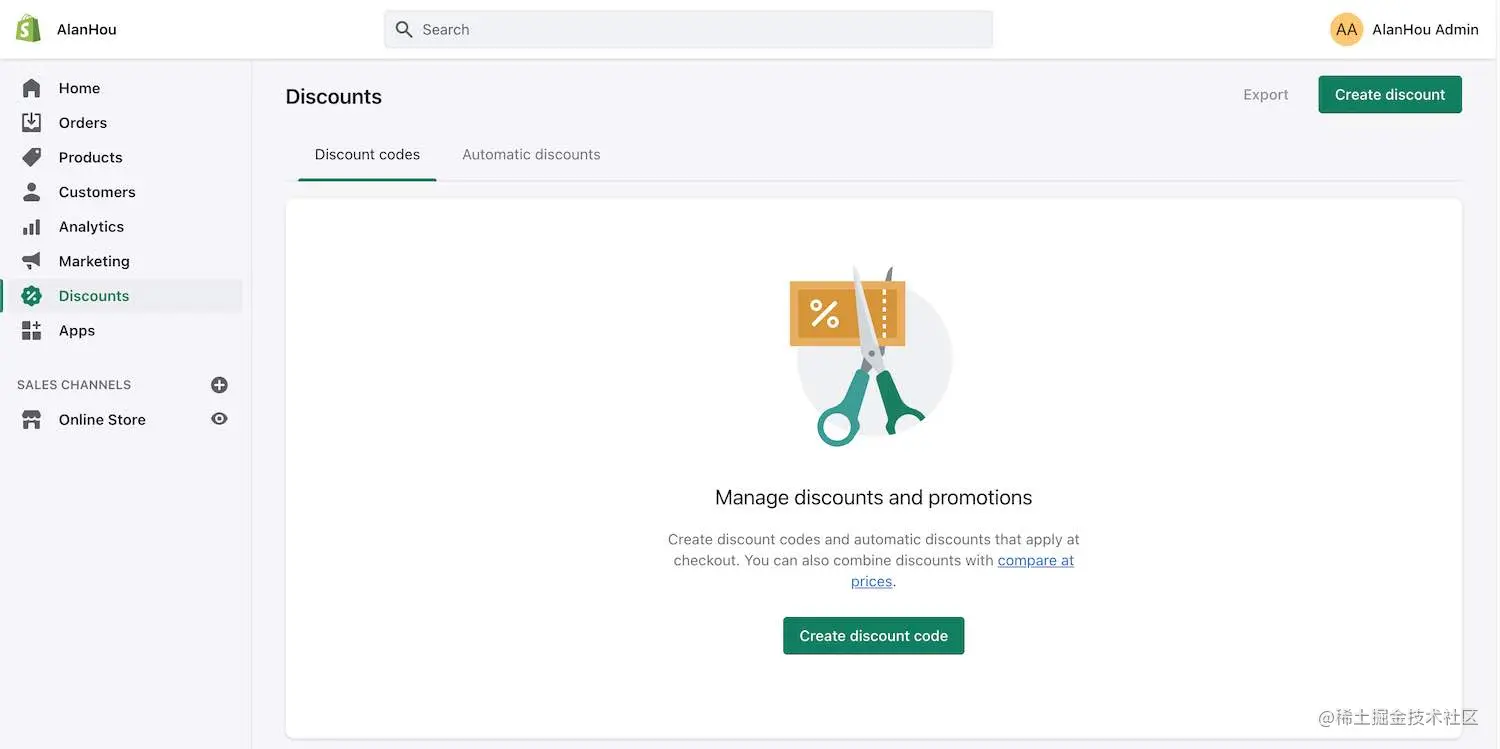The height and width of the screenshot is (749, 1500).
Task: Click the Products tag icon
Action: (x=31, y=156)
